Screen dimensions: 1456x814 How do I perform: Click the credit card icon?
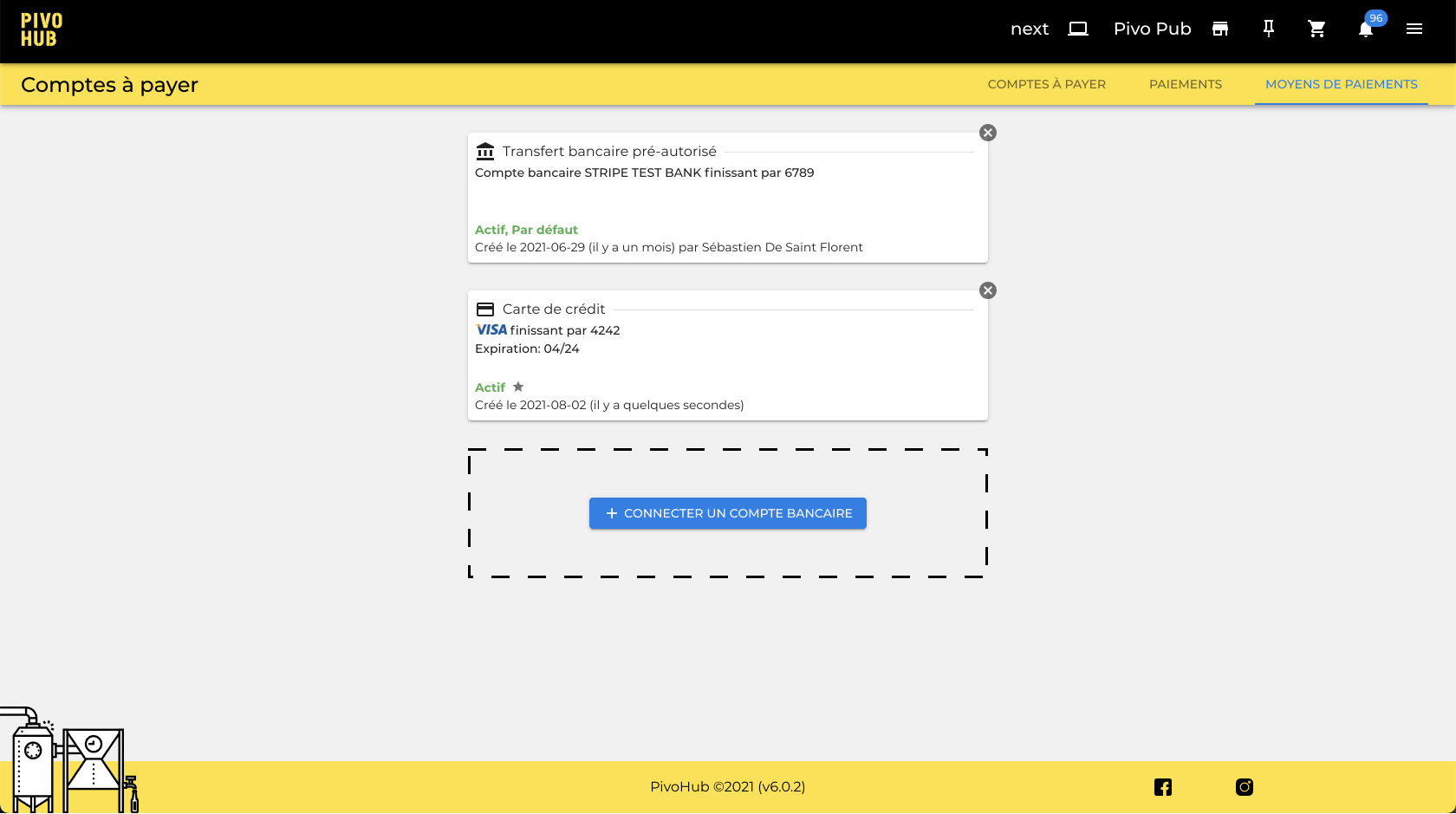[485, 309]
